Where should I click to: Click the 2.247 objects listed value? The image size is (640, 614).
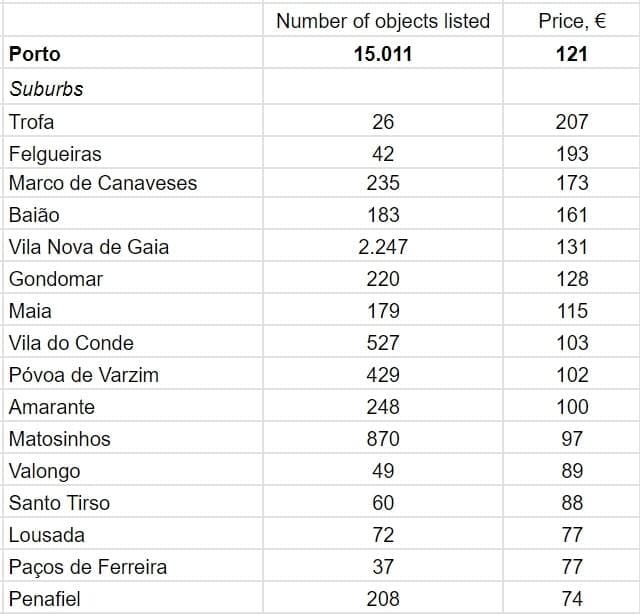click(x=383, y=247)
